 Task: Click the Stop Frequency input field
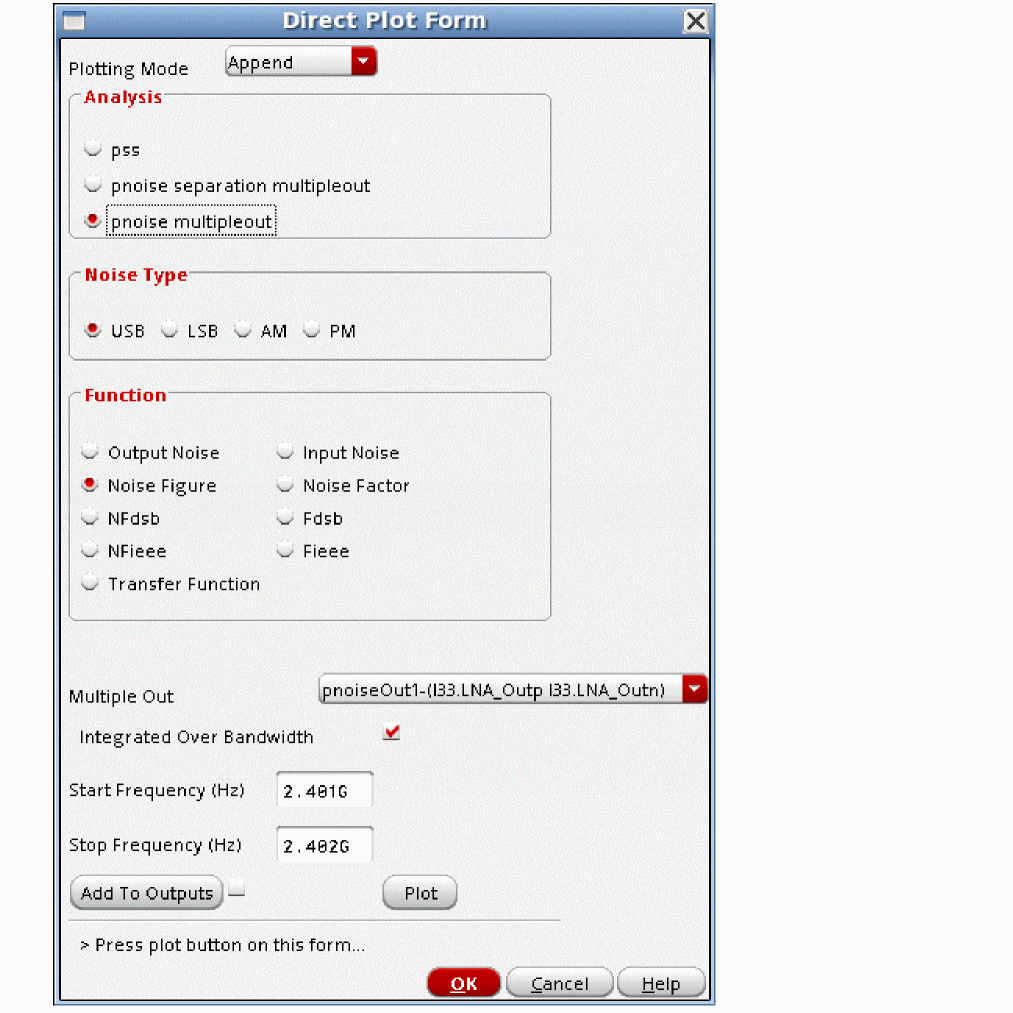click(324, 844)
